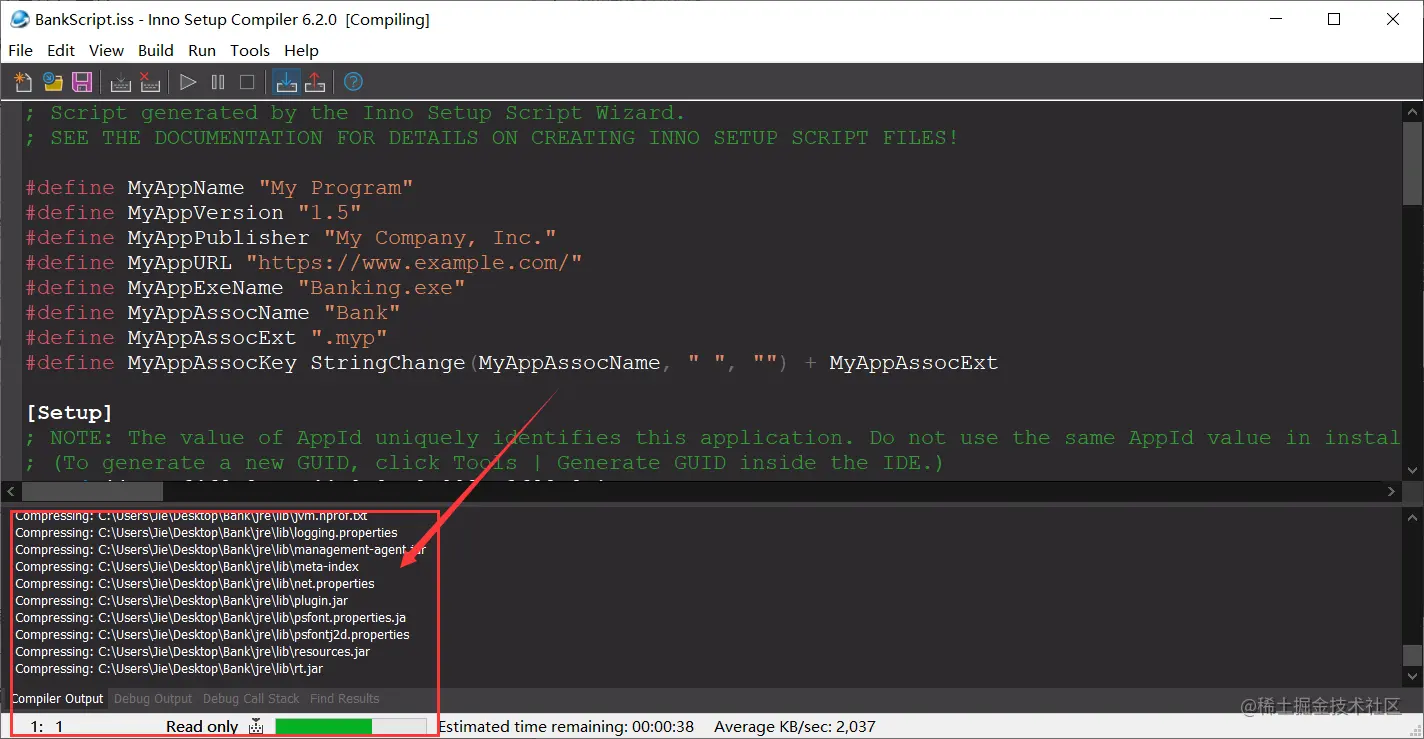Screen dimensions: 1424x739
Task: Switch to the Find Results tab
Action: (x=345, y=699)
